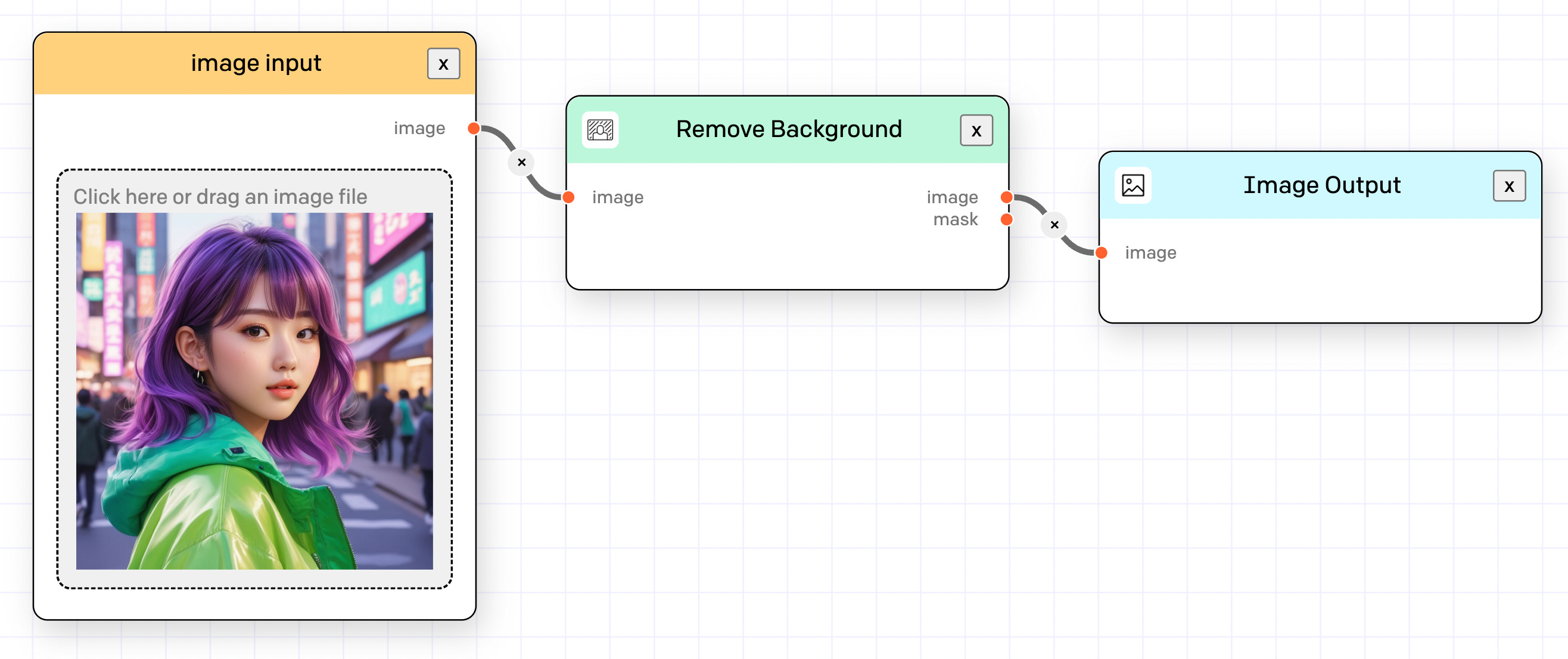Close the Image Output node

[x=1508, y=186]
